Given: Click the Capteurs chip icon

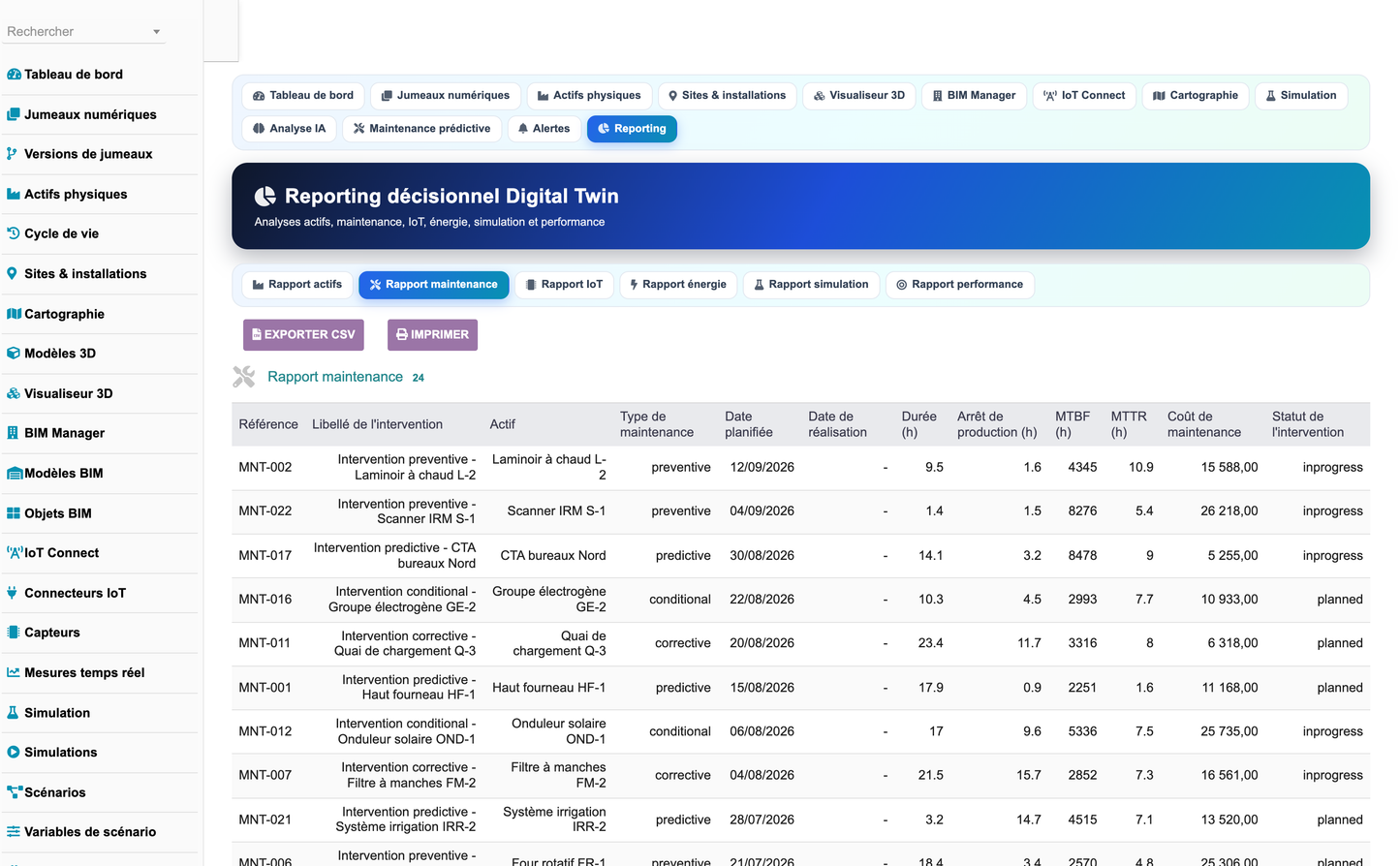Looking at the screenshot, I should tap(14, 633).
